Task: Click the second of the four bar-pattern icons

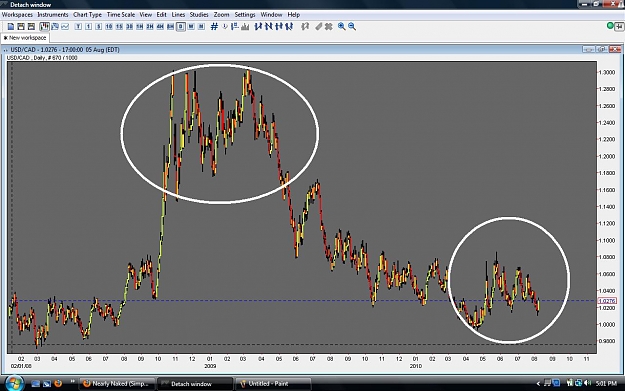Action: pyautogui.click(x=269, y=27)
